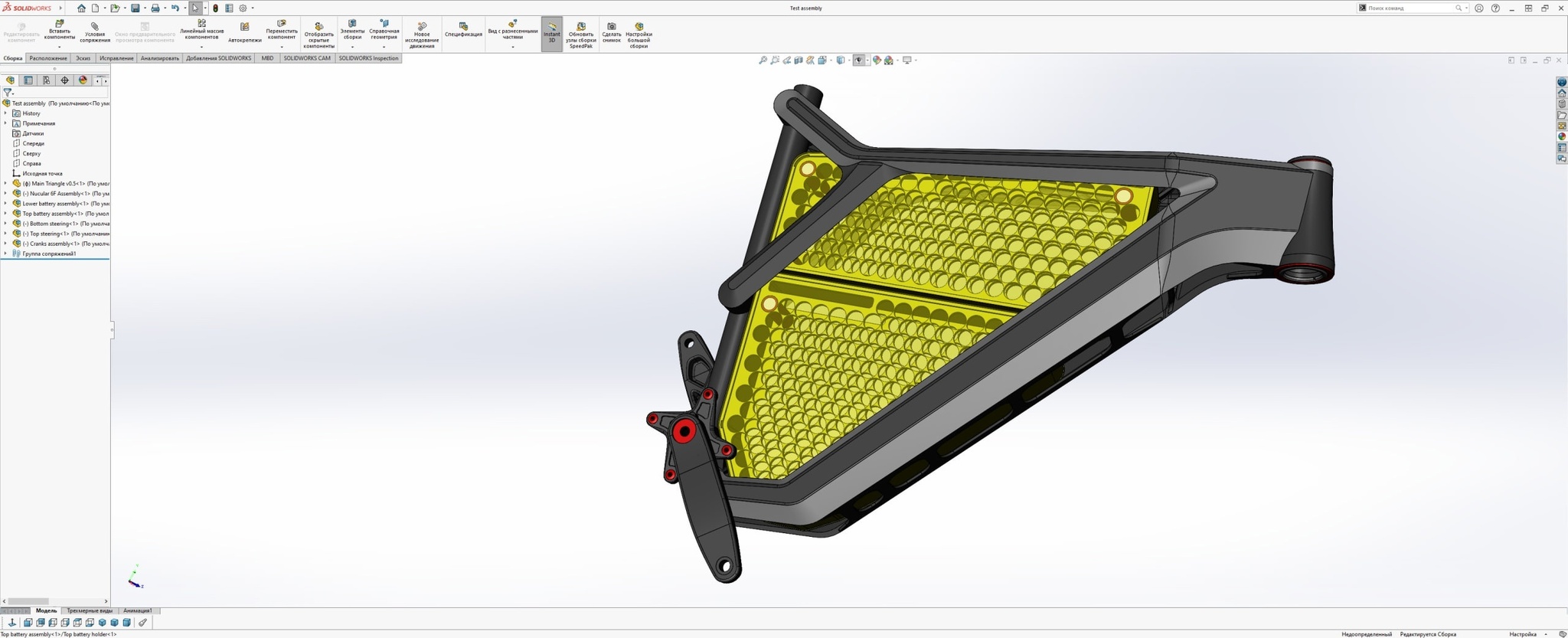Switch to the Эскиз ribbon tab
Image resolution: width=1568 pixels, height=638 pixels.
click(83, 58)
